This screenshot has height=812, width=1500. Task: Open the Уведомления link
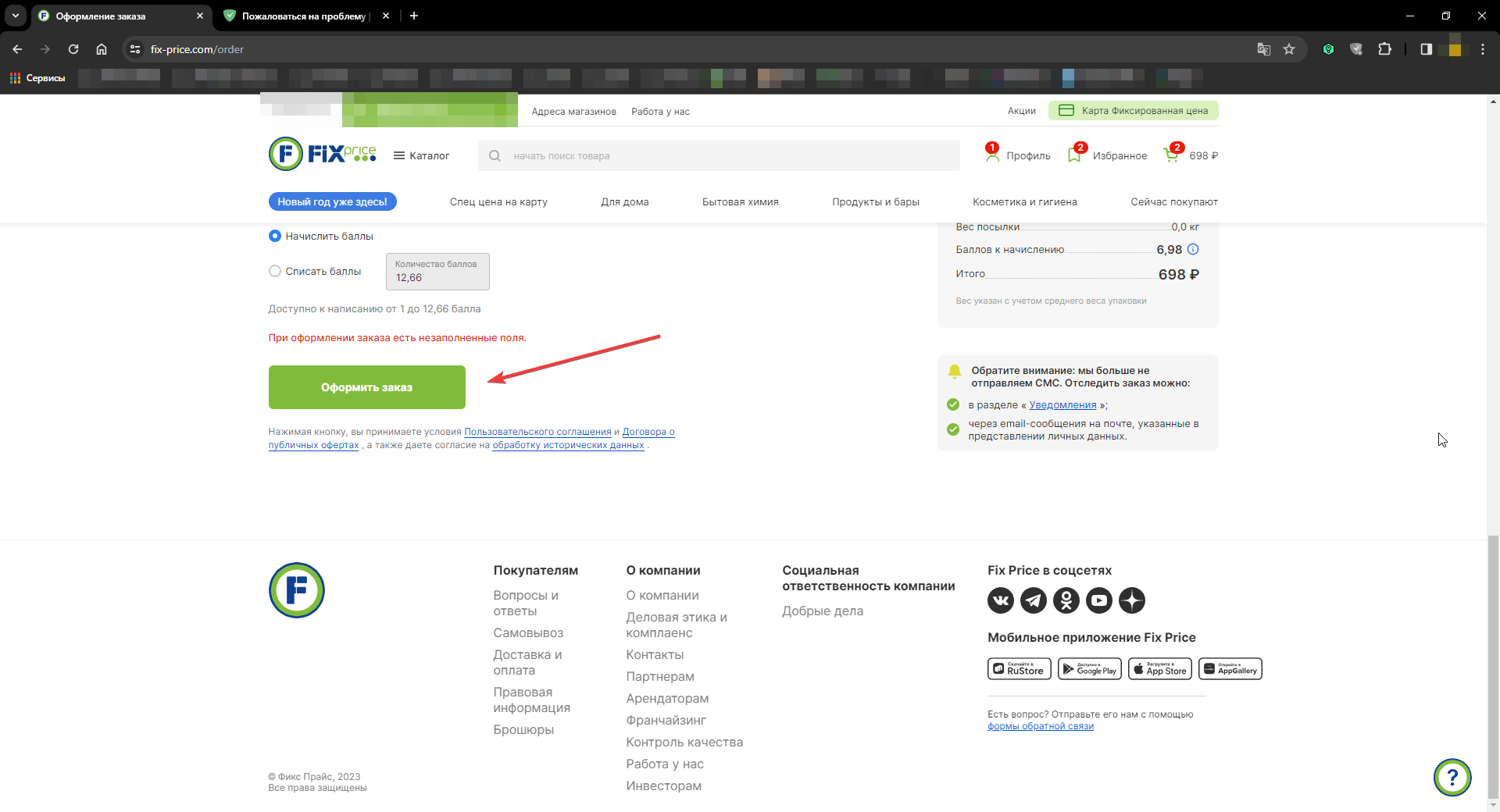[1062, 404]
